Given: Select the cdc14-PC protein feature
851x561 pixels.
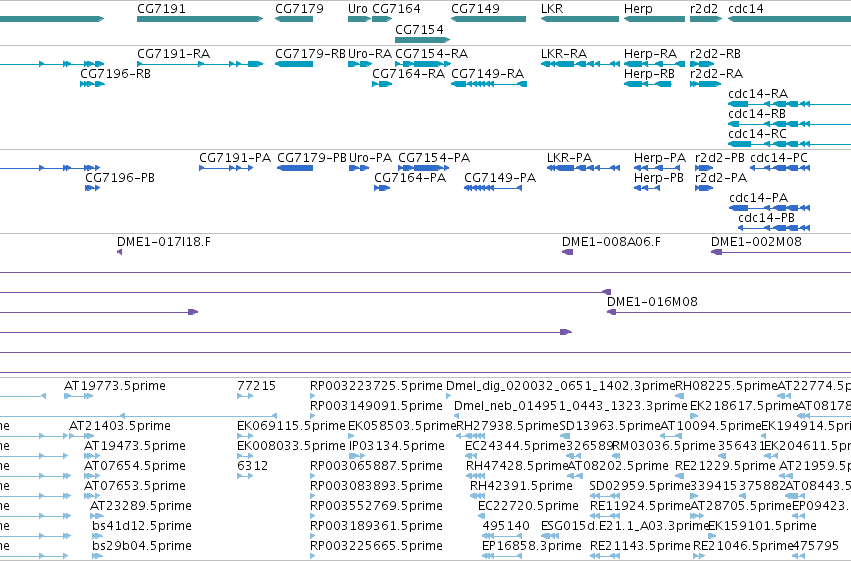Looking at the screenshot, I should (x=780, y=168).
